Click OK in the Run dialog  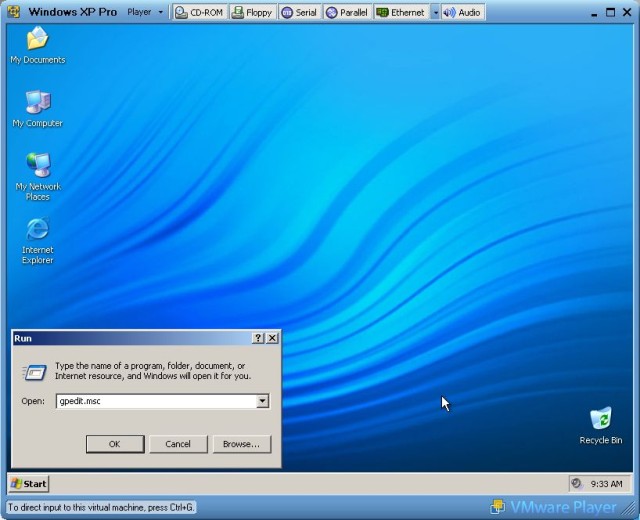coord(115,444)
